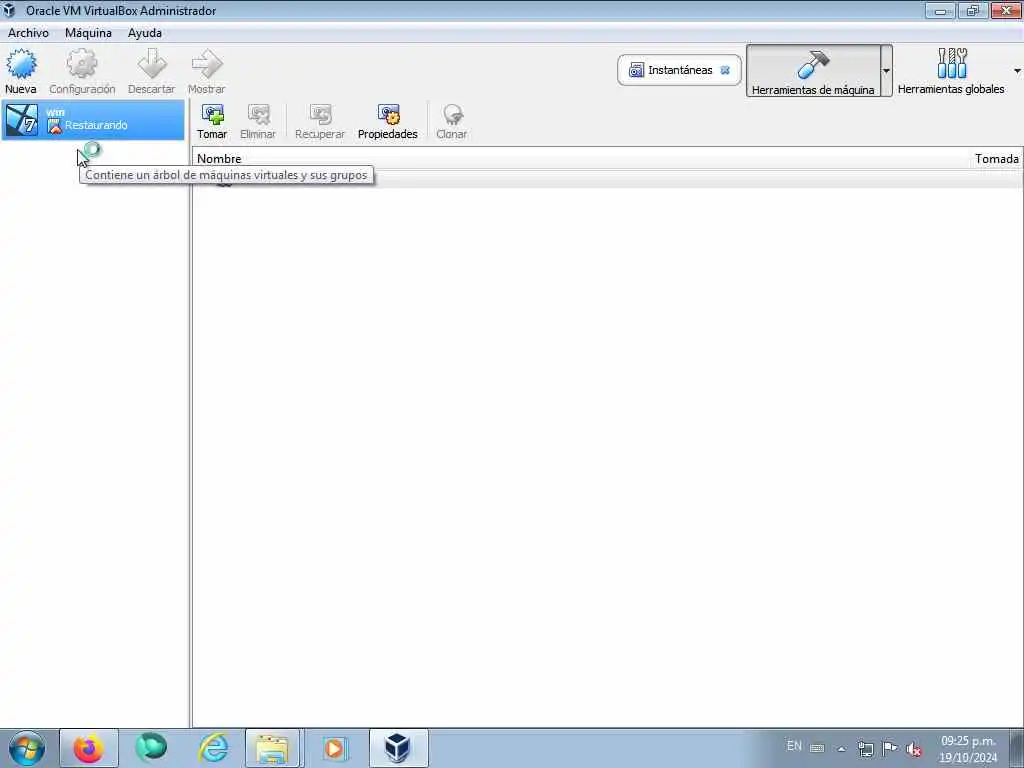The width and height of the screenshot is (1024, 768).
Task: Click the on-screen keyboard tray icon
Action: pyautogui.click(x=817, y=748)
